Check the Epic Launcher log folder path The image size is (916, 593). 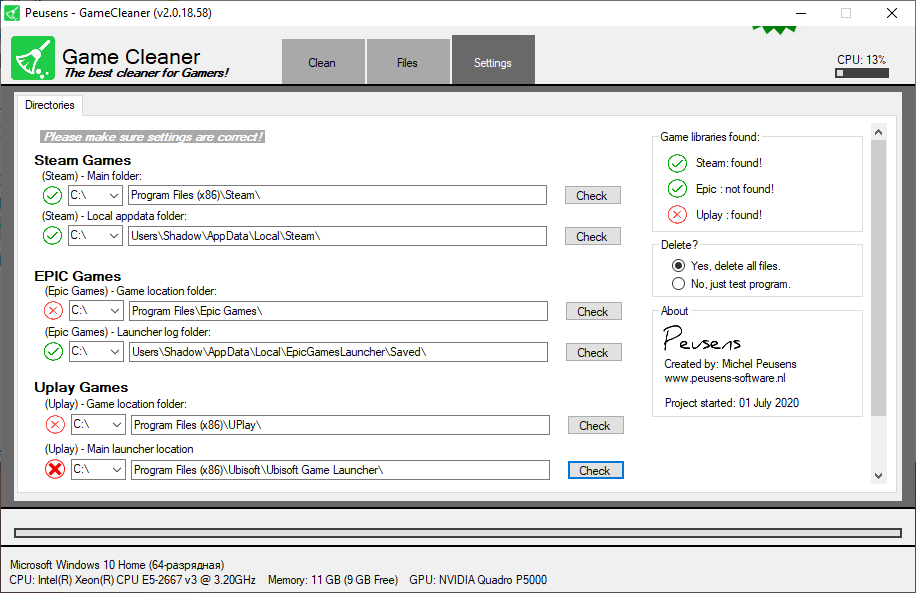[x=594, y=352]
